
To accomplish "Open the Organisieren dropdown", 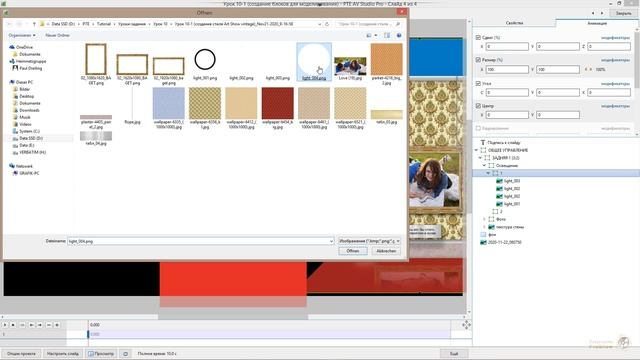I will coord(22,36).
